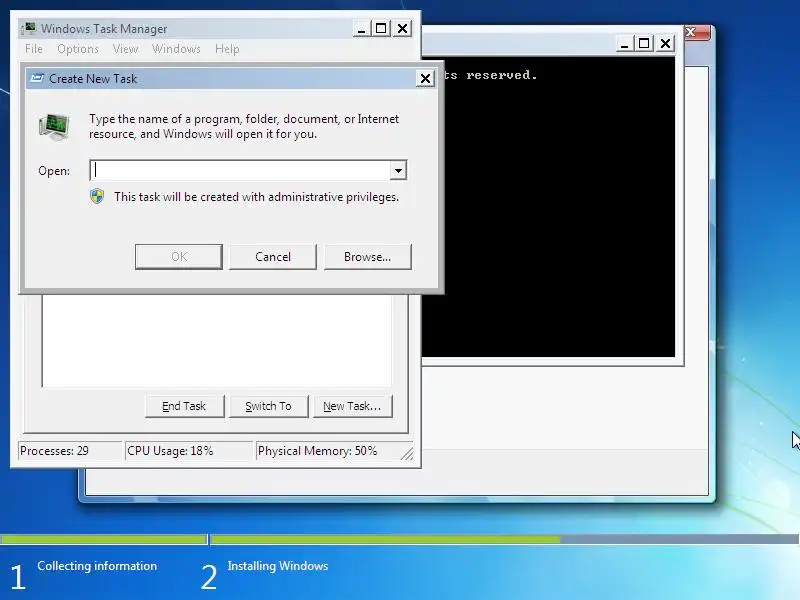The width and height of the screenshot is (800, 600).
Task: Open the Options menu in Task Manager
Action: [x=78, y=49]
